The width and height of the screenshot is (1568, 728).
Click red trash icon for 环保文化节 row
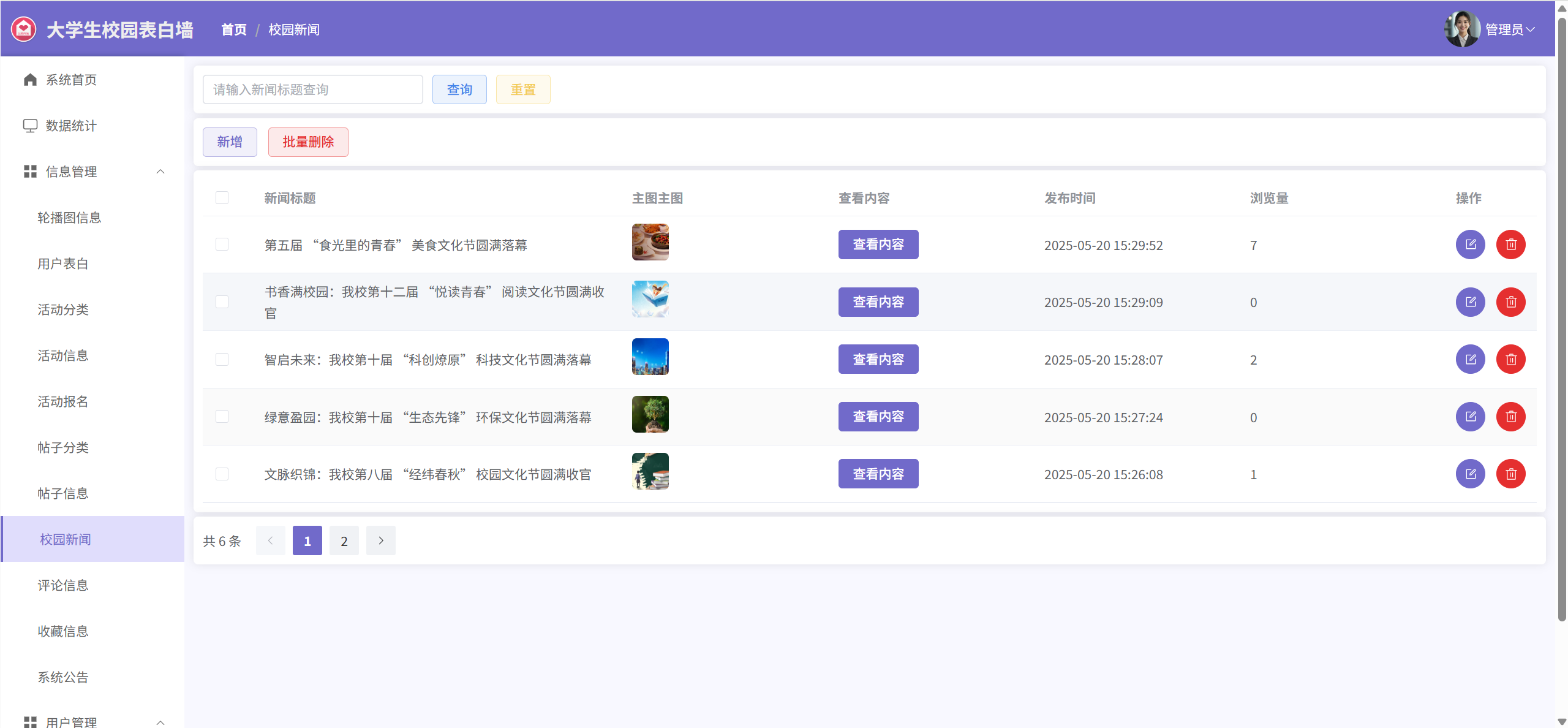(1510, 417)
